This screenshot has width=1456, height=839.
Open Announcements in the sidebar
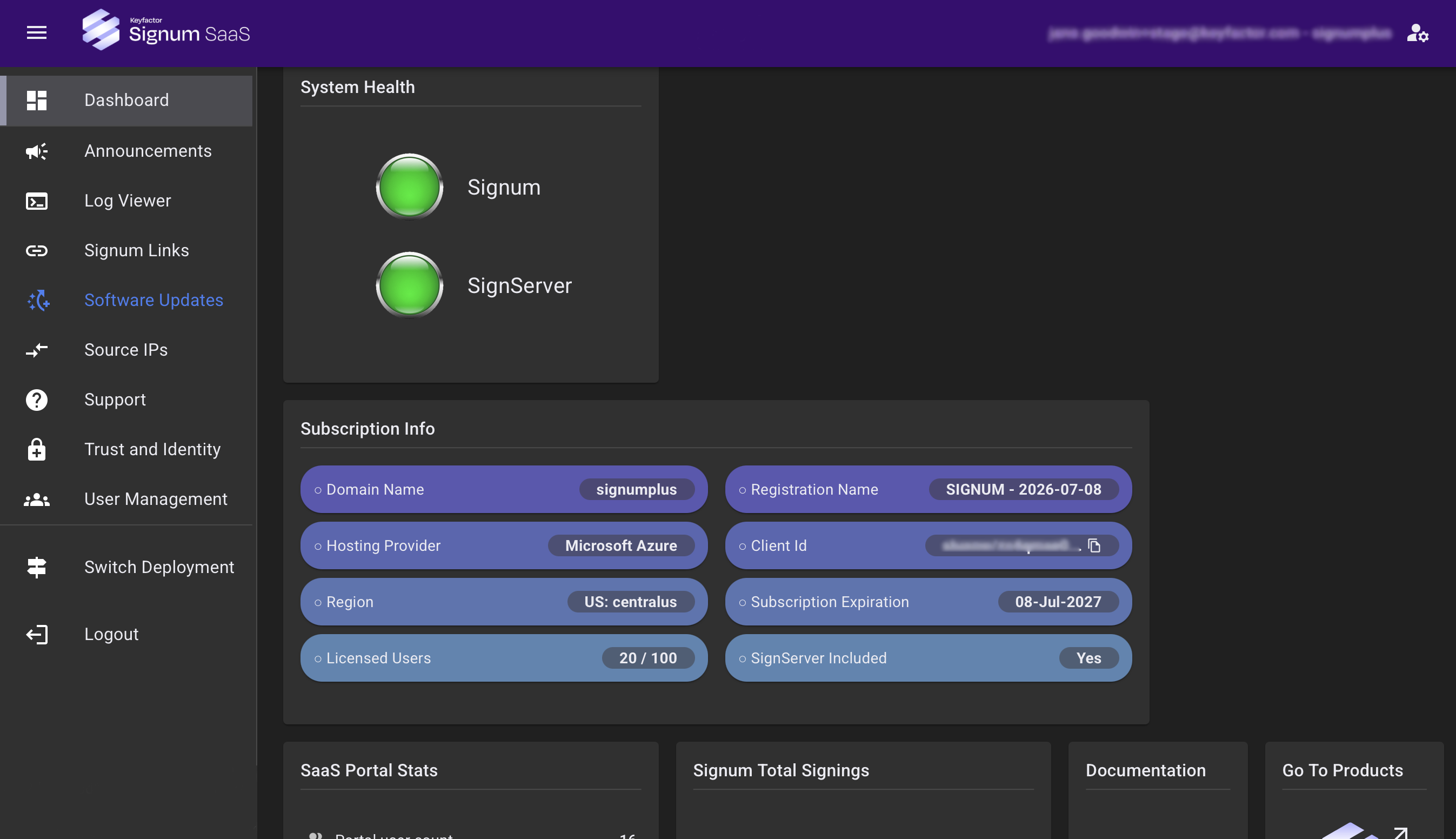pos(126,151)
